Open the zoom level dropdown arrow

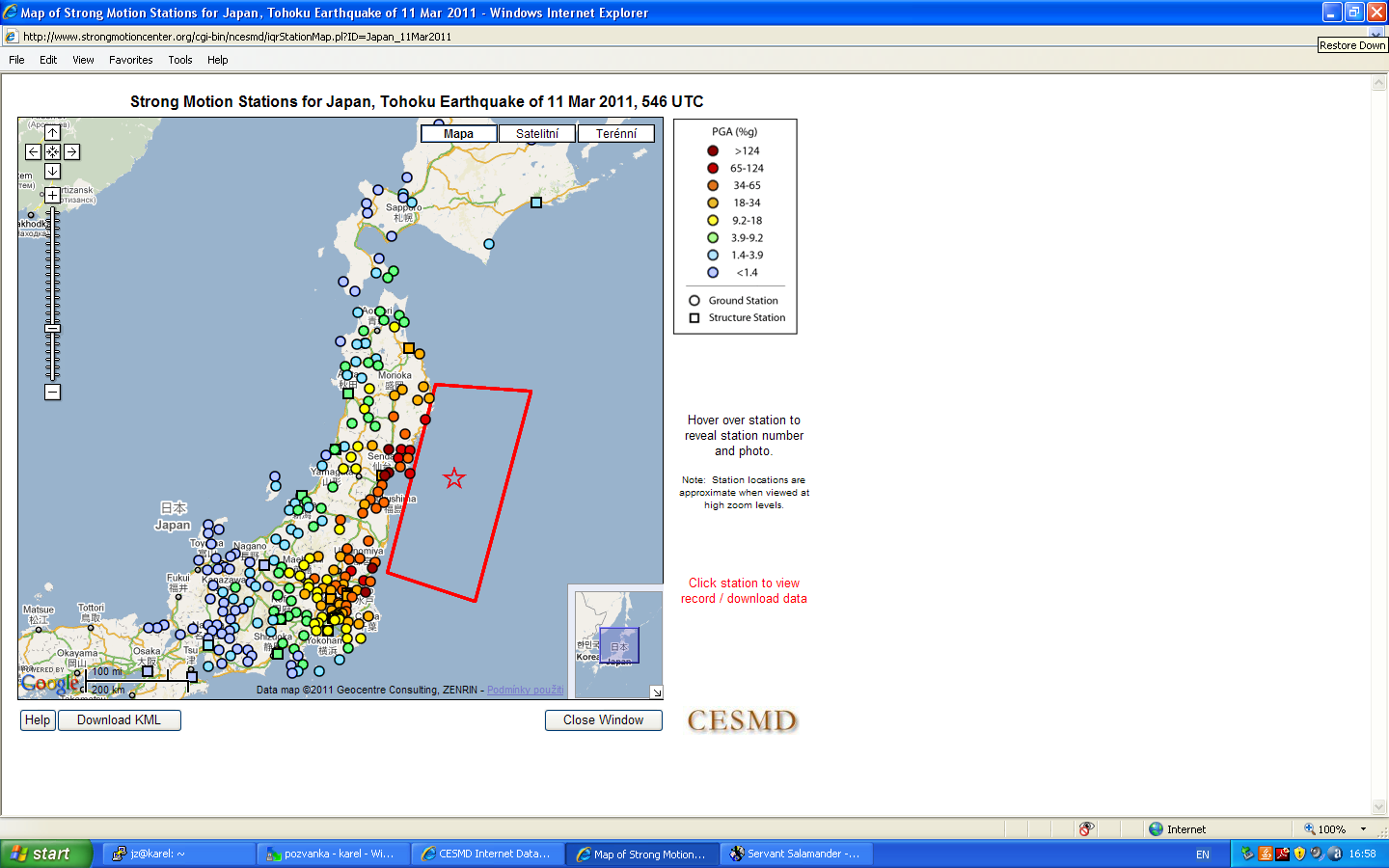tap(1363, 829)
